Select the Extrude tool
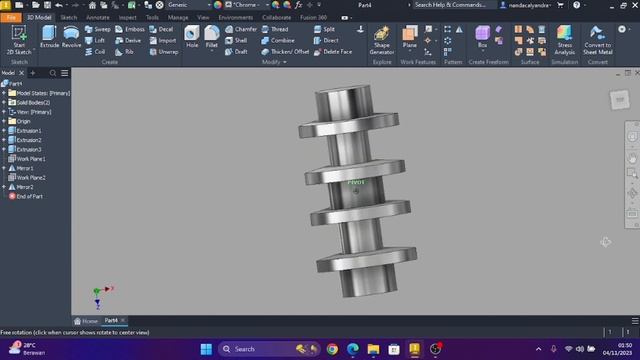 point(49,37)
